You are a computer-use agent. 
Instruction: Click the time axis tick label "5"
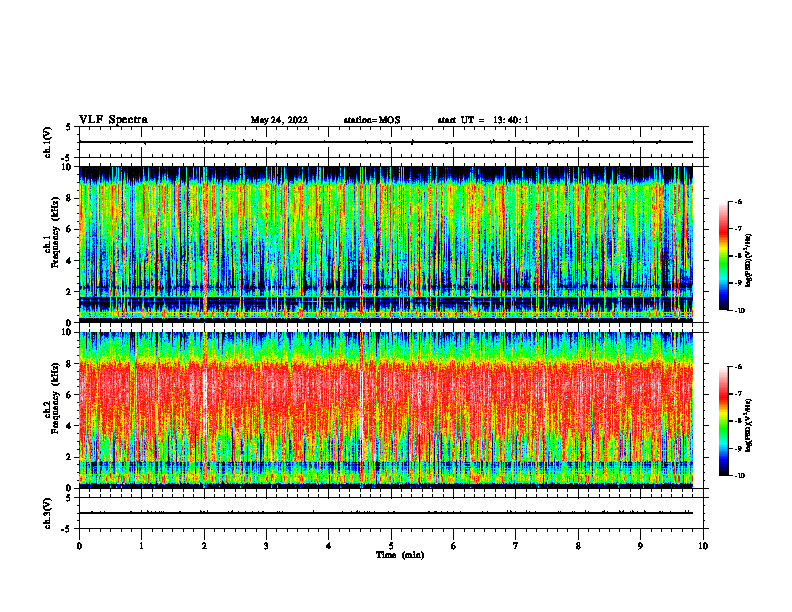pyautogui.click(x=391, y=546)
